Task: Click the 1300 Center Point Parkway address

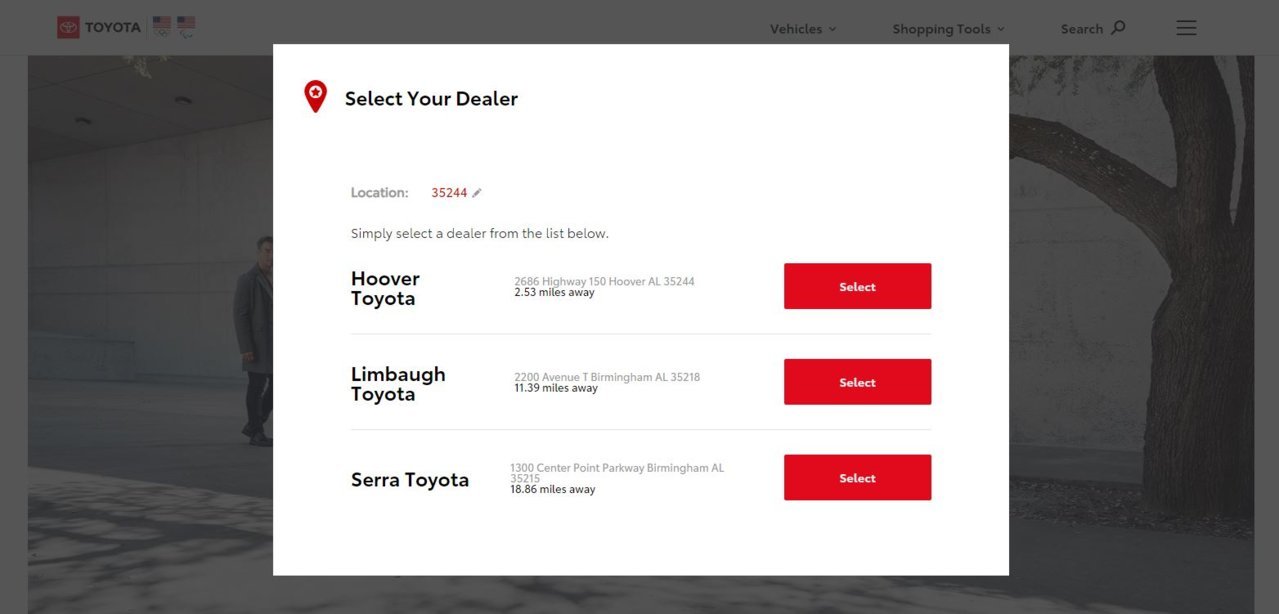Action: pyautogui.click(x=617, y=473)
